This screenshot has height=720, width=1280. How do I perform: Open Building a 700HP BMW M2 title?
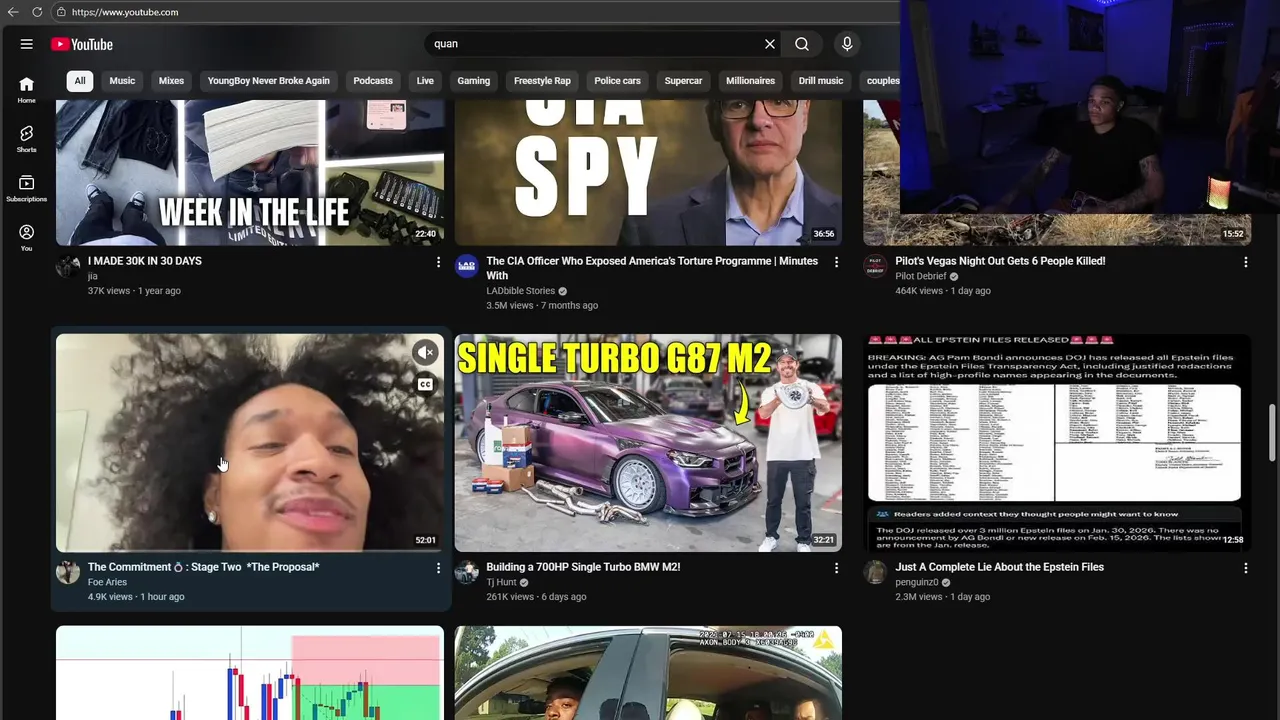point(583,567)
